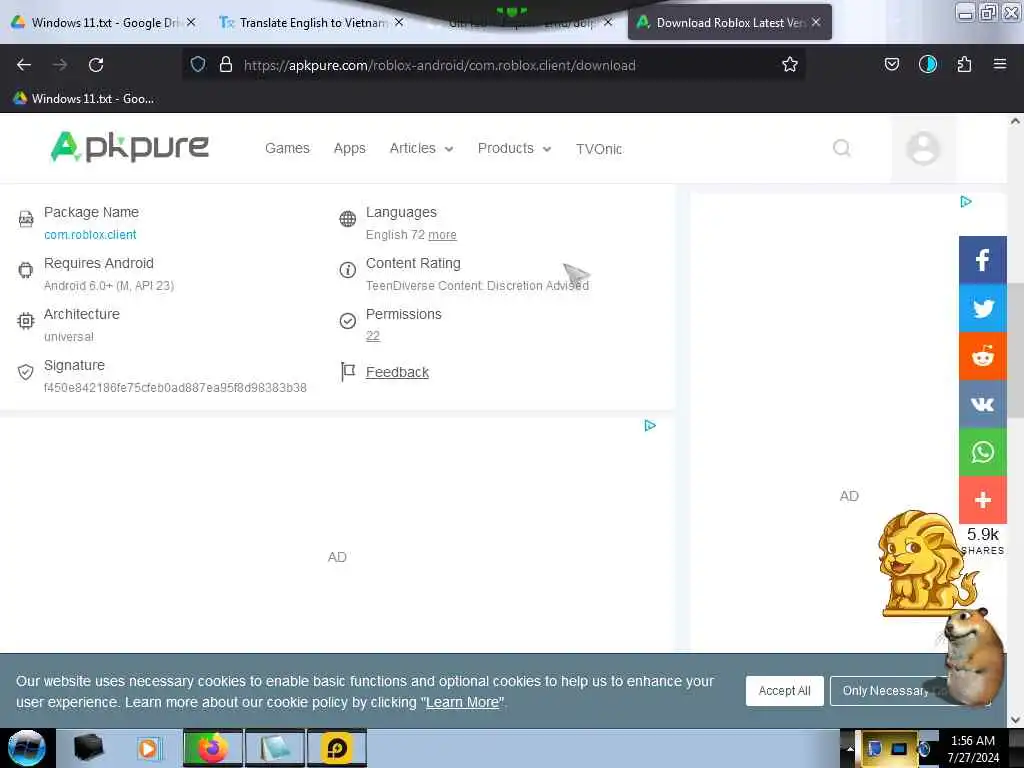Reload the page with refresh icon
The width and height of the screenshot is (1024, 768).
point(96,65)
